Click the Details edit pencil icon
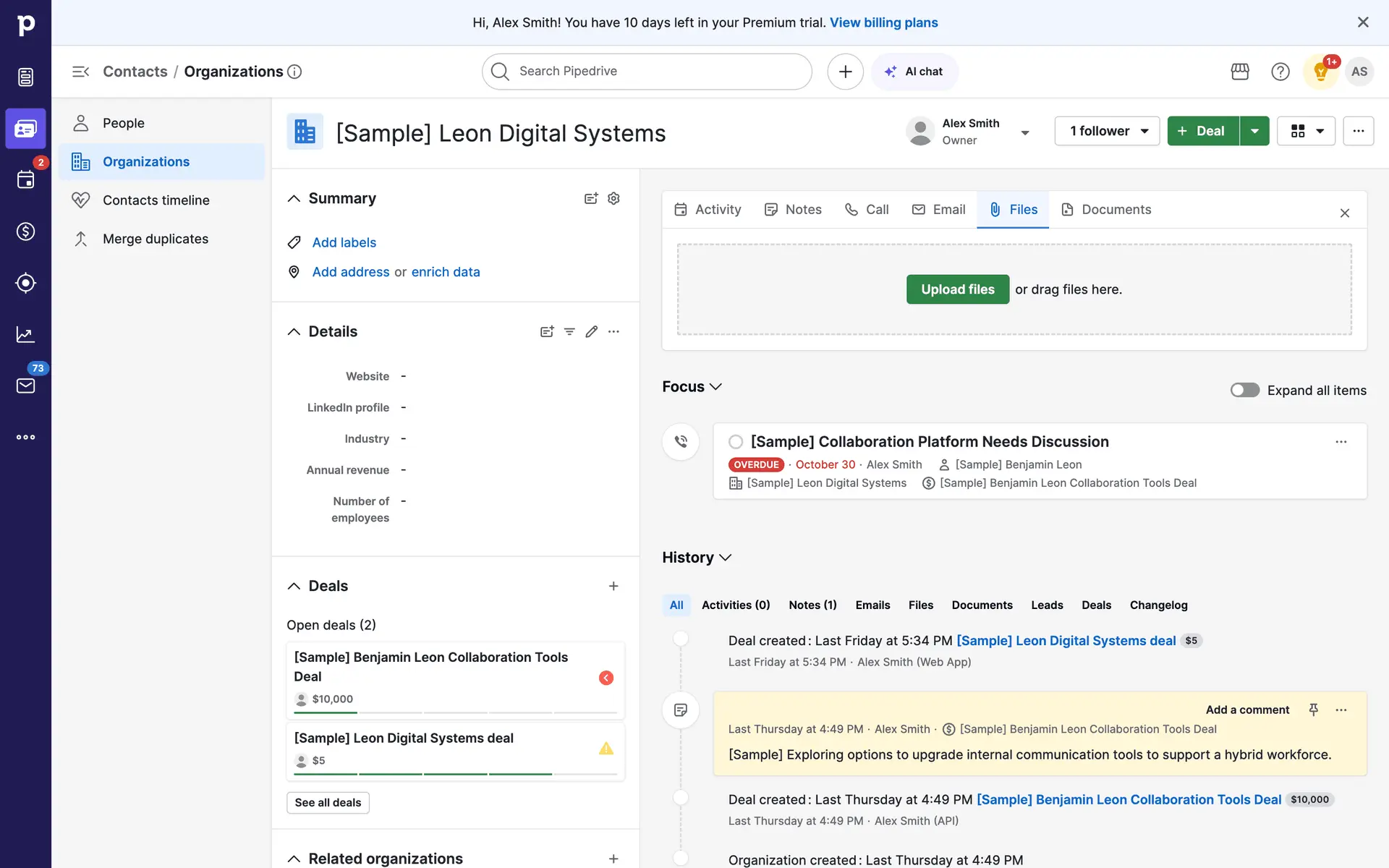This screenshot has width=1389, height=868. tap(591, 331)
